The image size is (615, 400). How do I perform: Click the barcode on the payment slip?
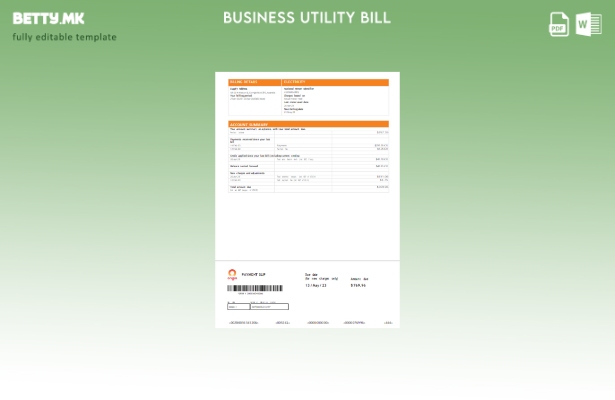(255, 288)
